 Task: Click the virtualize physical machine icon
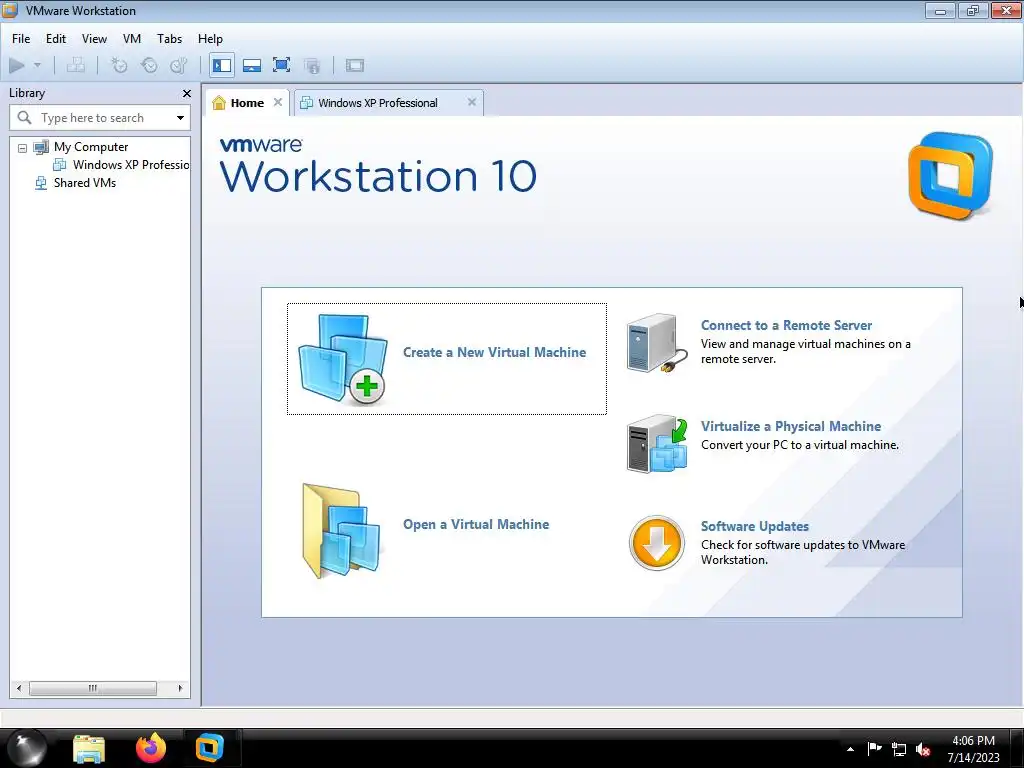657,444
